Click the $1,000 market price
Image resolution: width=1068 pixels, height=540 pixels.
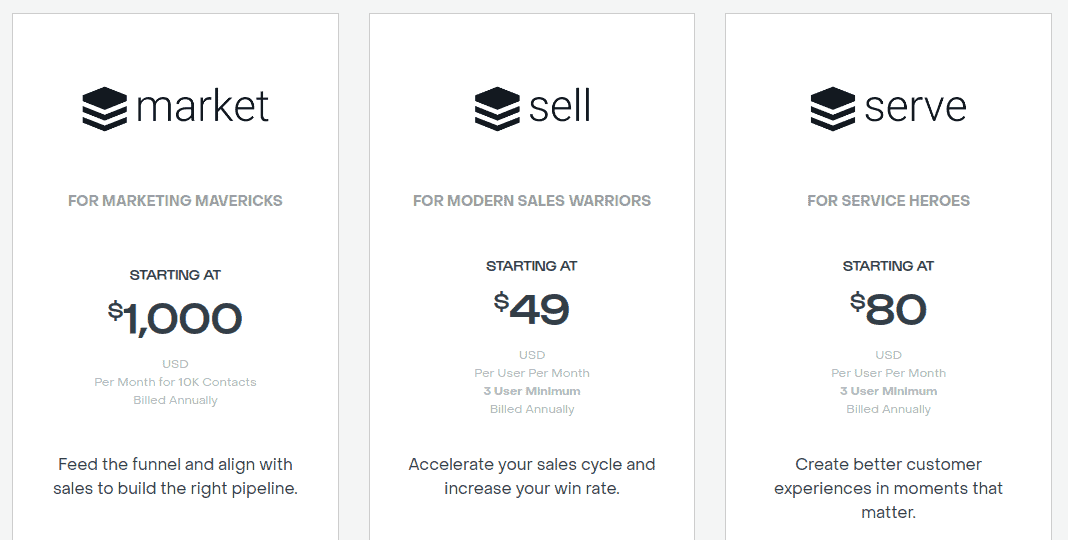coord(175,318)
